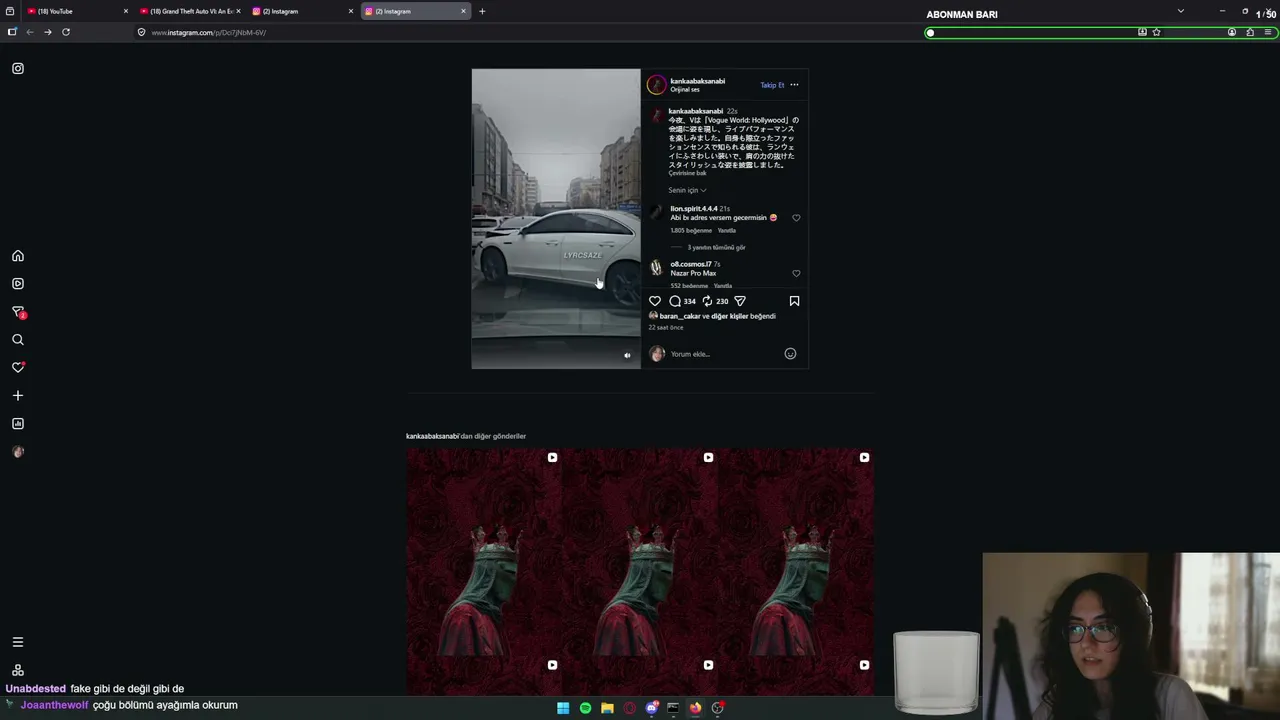Open the browser application menu
The height and width of the screenshot is (720, 1280).
[1268, 32]
